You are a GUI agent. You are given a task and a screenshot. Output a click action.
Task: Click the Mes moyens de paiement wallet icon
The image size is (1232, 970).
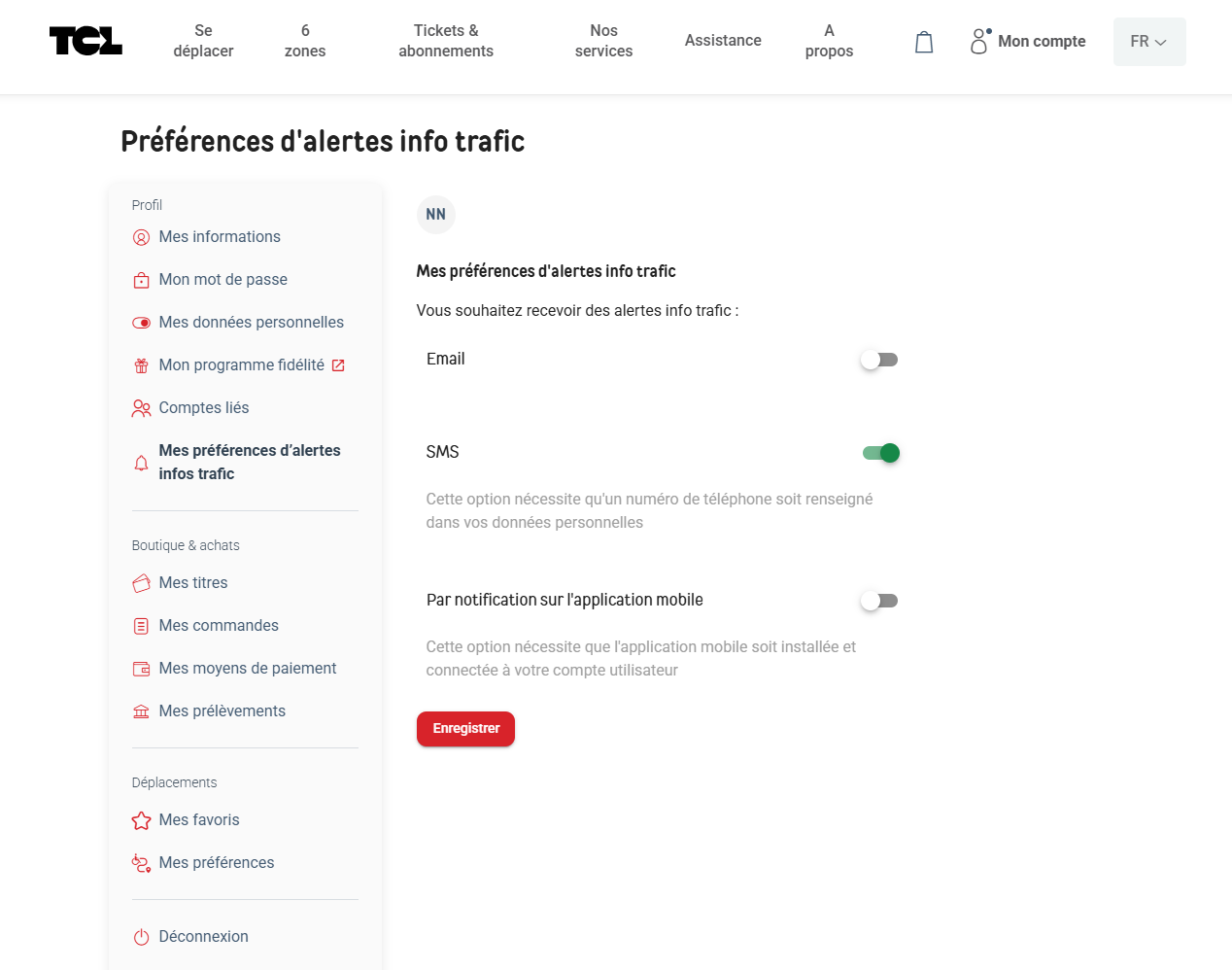[x=141, y=669]
